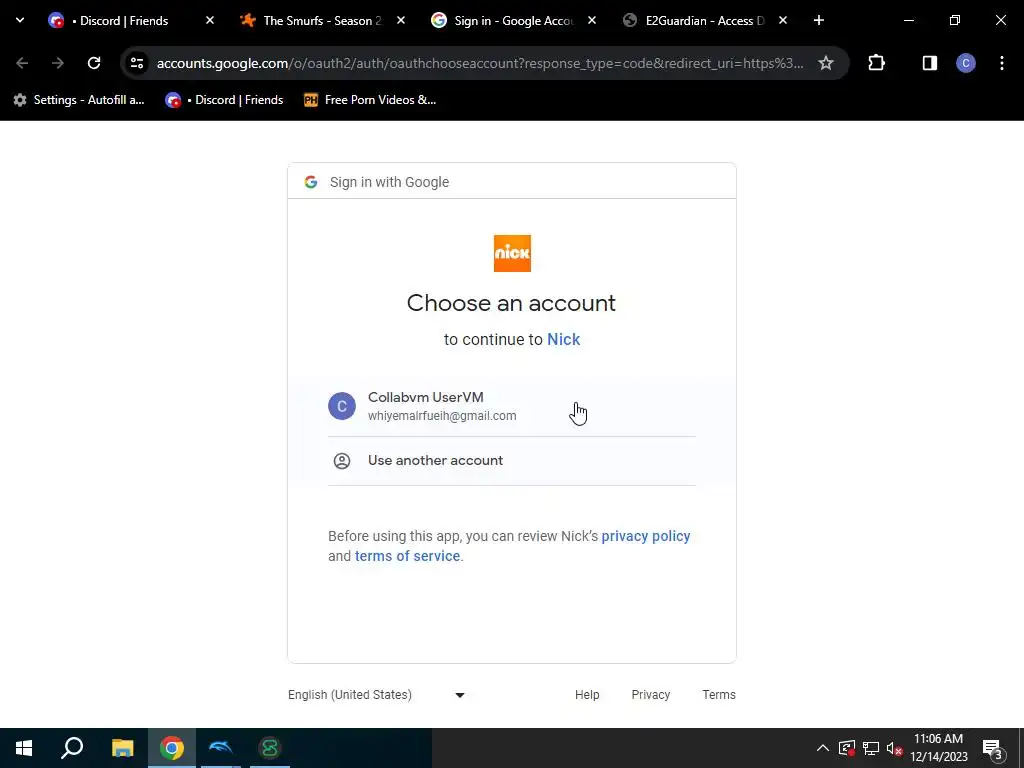
Task: Reload the current page
Action: [x=94, y=63]
